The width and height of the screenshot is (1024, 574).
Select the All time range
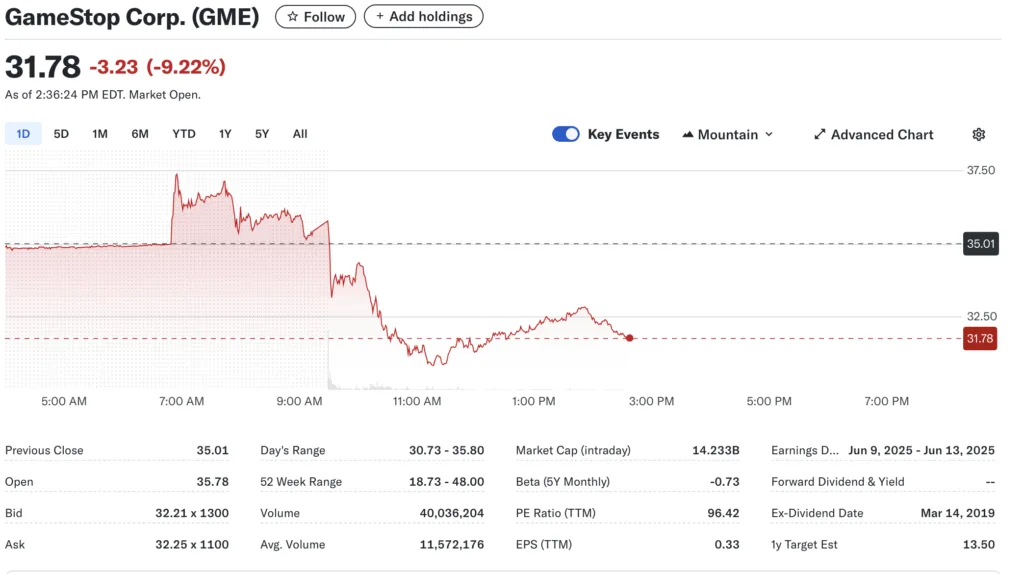click(300, 134)
